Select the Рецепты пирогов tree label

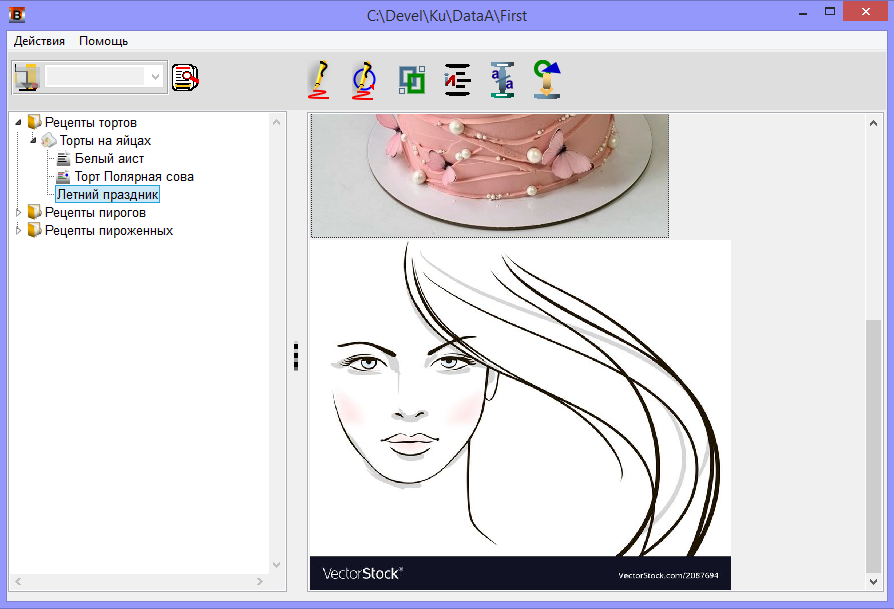(95, 212)
